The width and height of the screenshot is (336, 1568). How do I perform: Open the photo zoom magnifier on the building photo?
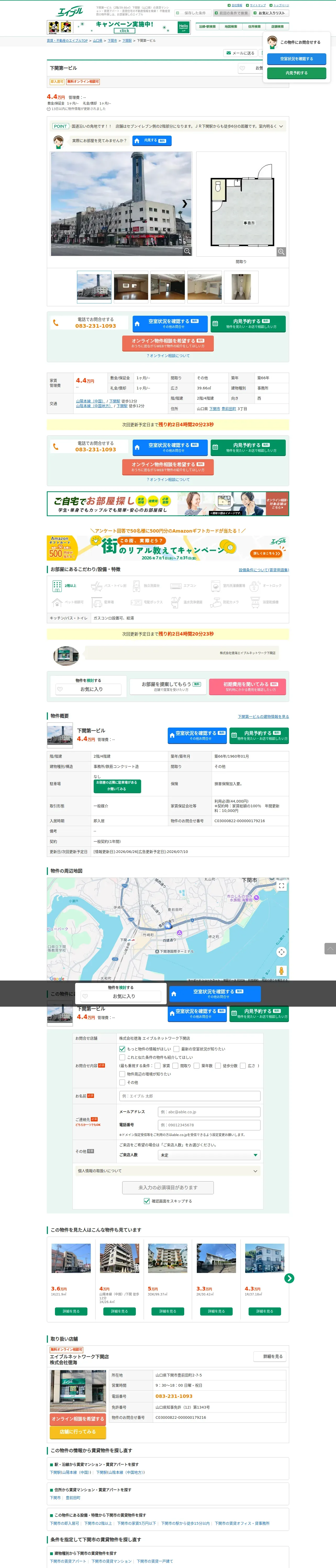(187, 251)
